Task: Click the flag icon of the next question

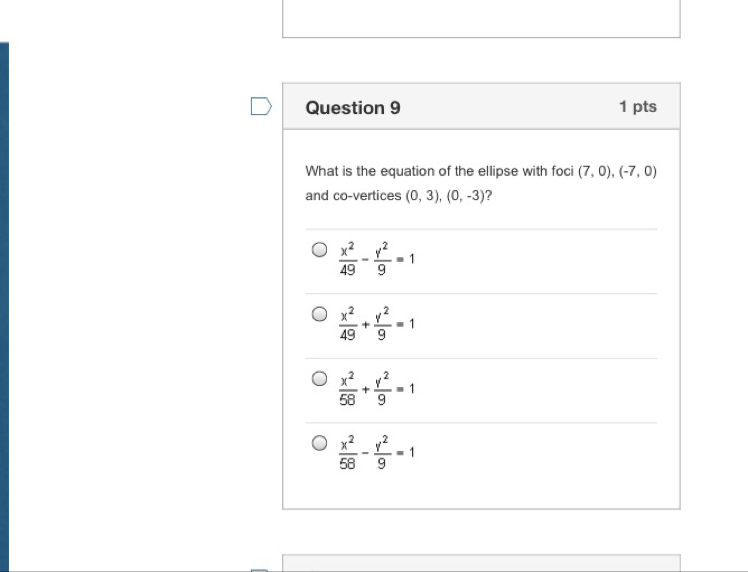Action: pyautogui.click(x=260, y=569)
